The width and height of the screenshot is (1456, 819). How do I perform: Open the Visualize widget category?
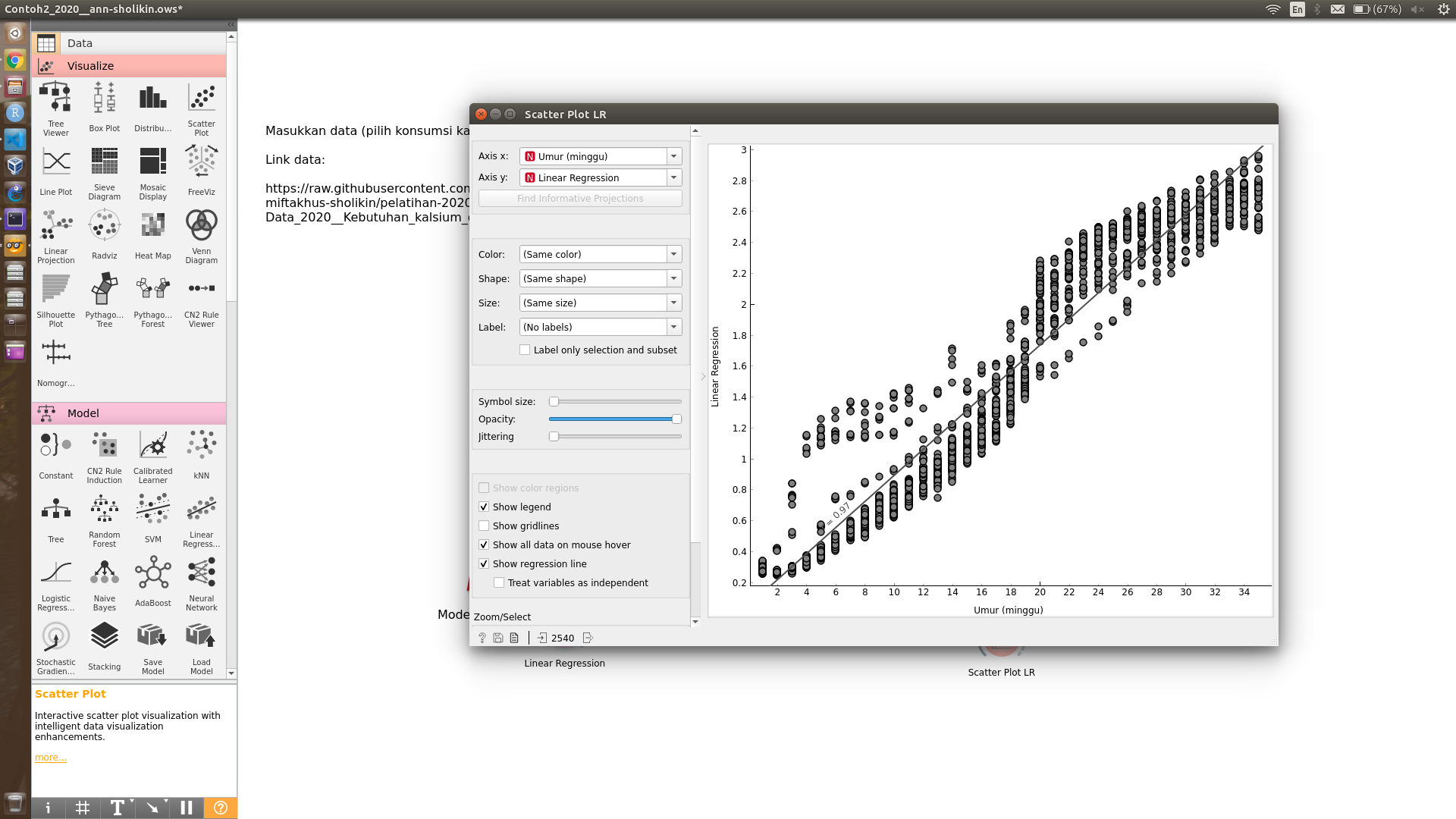[129, 66]
